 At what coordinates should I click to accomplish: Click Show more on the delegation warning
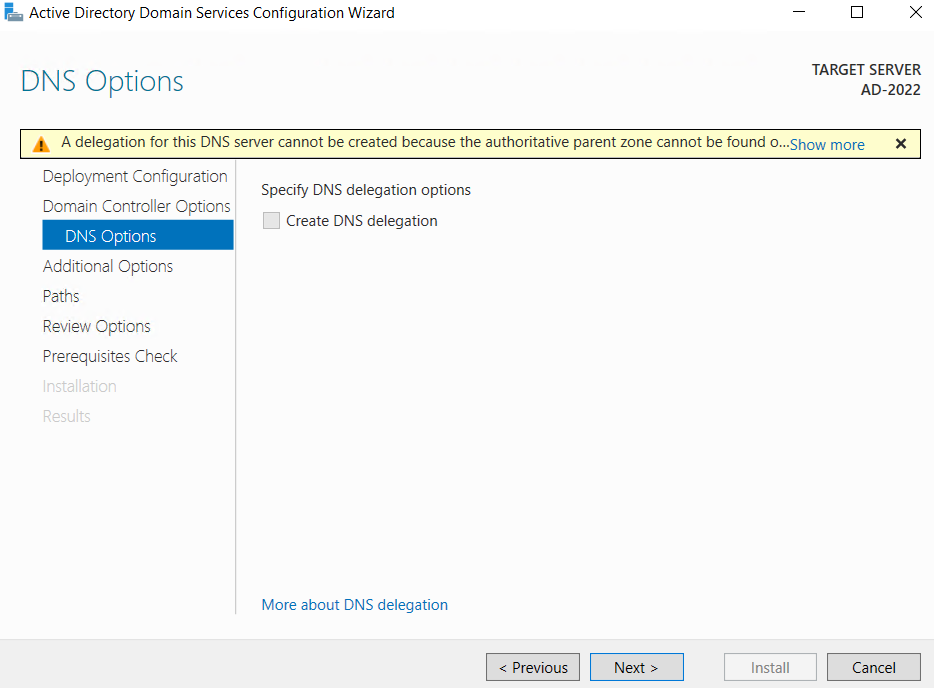[827, 144]
